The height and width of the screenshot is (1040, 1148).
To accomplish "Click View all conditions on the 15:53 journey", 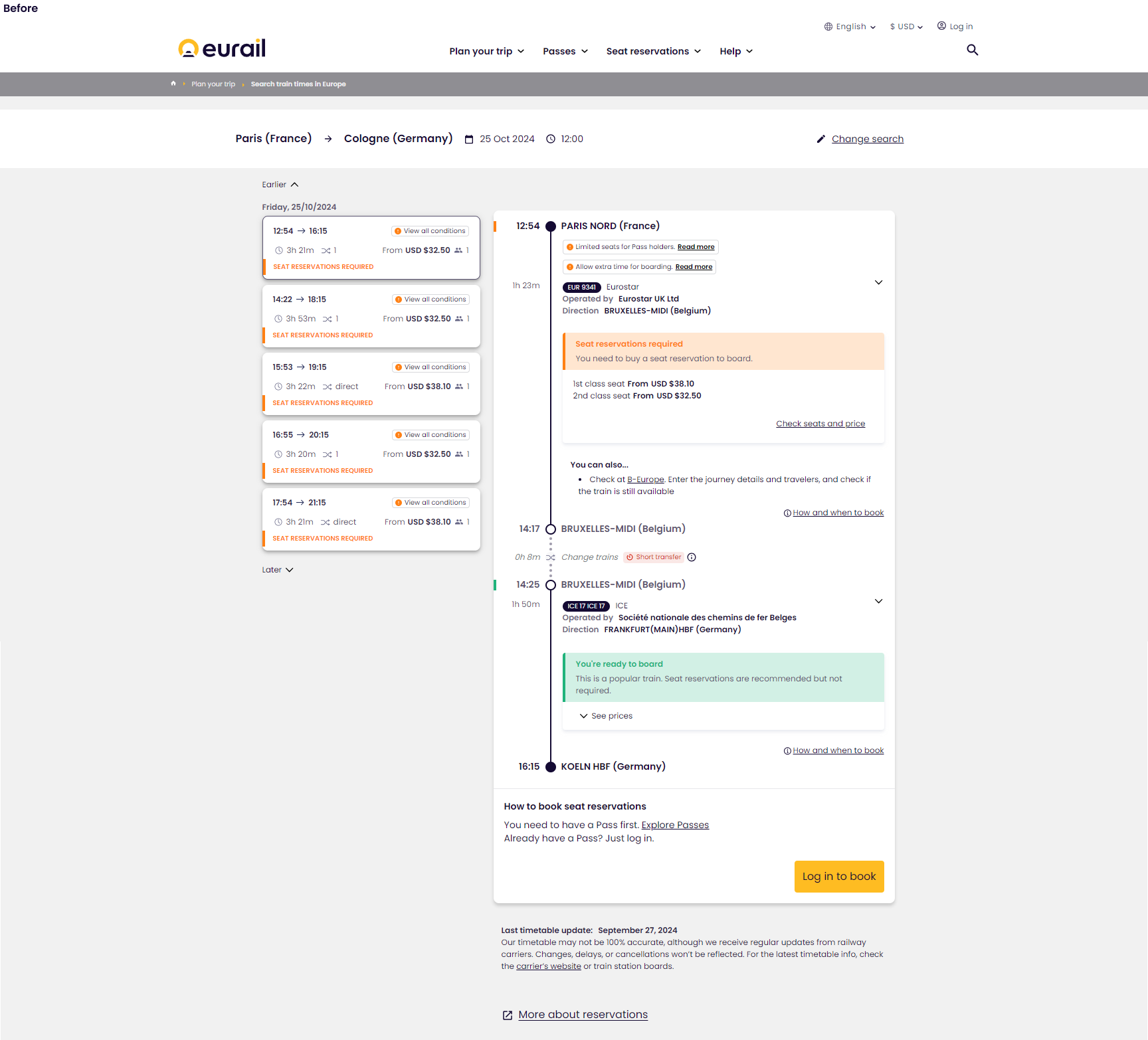I will coord(430,367).
